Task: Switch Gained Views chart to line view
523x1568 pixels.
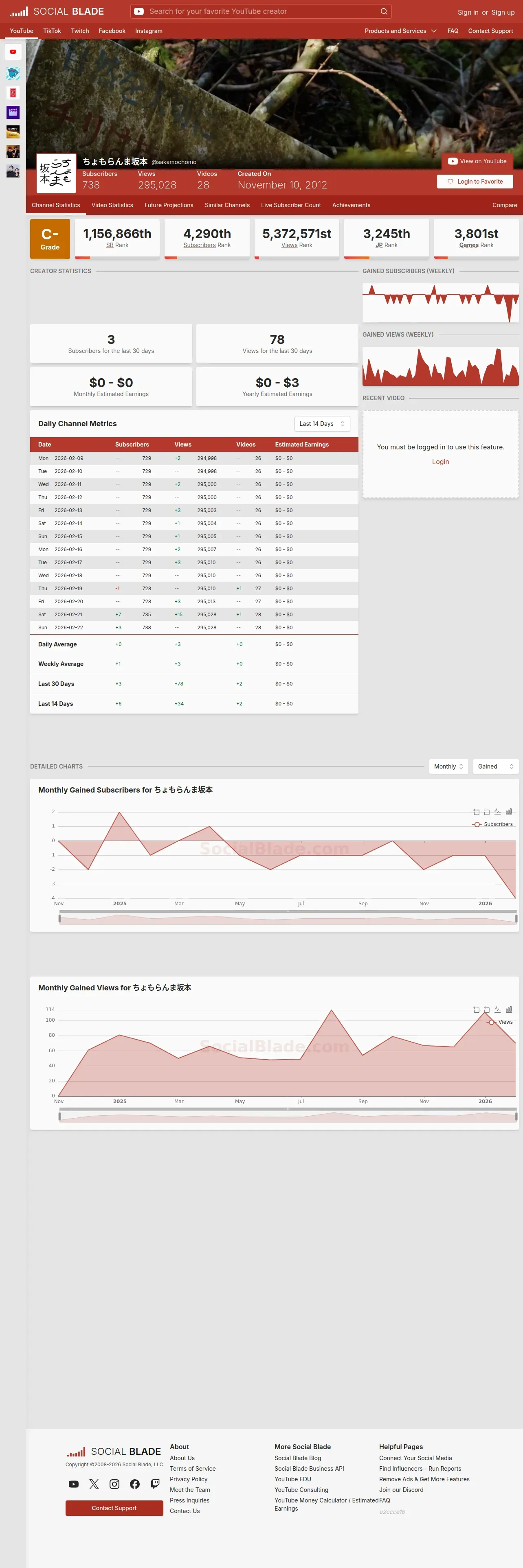Action: (497, 1010)
